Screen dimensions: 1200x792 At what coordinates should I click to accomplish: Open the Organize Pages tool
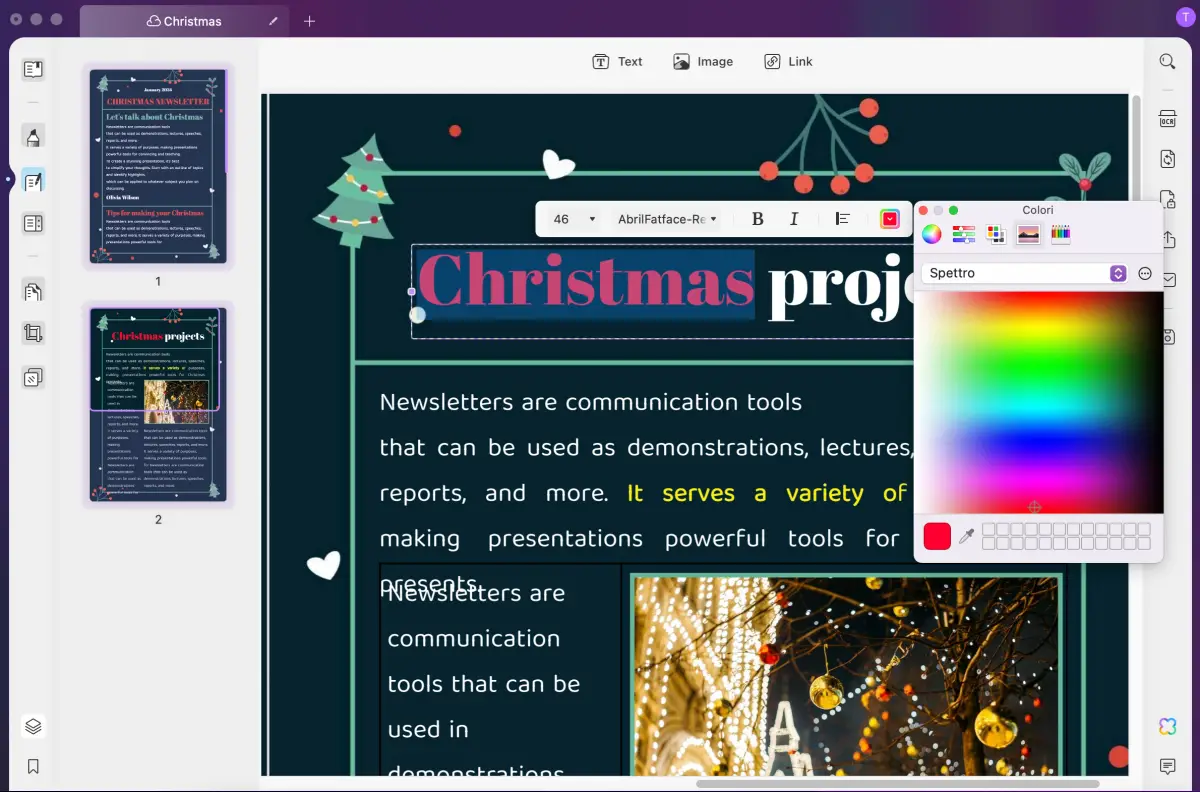[33, 292]
